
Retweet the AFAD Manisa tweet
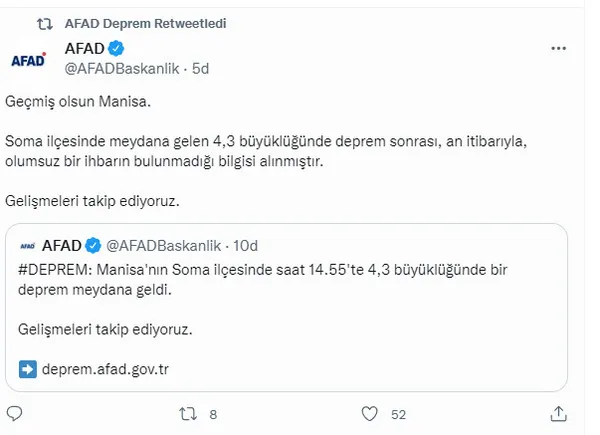[184, 413]
